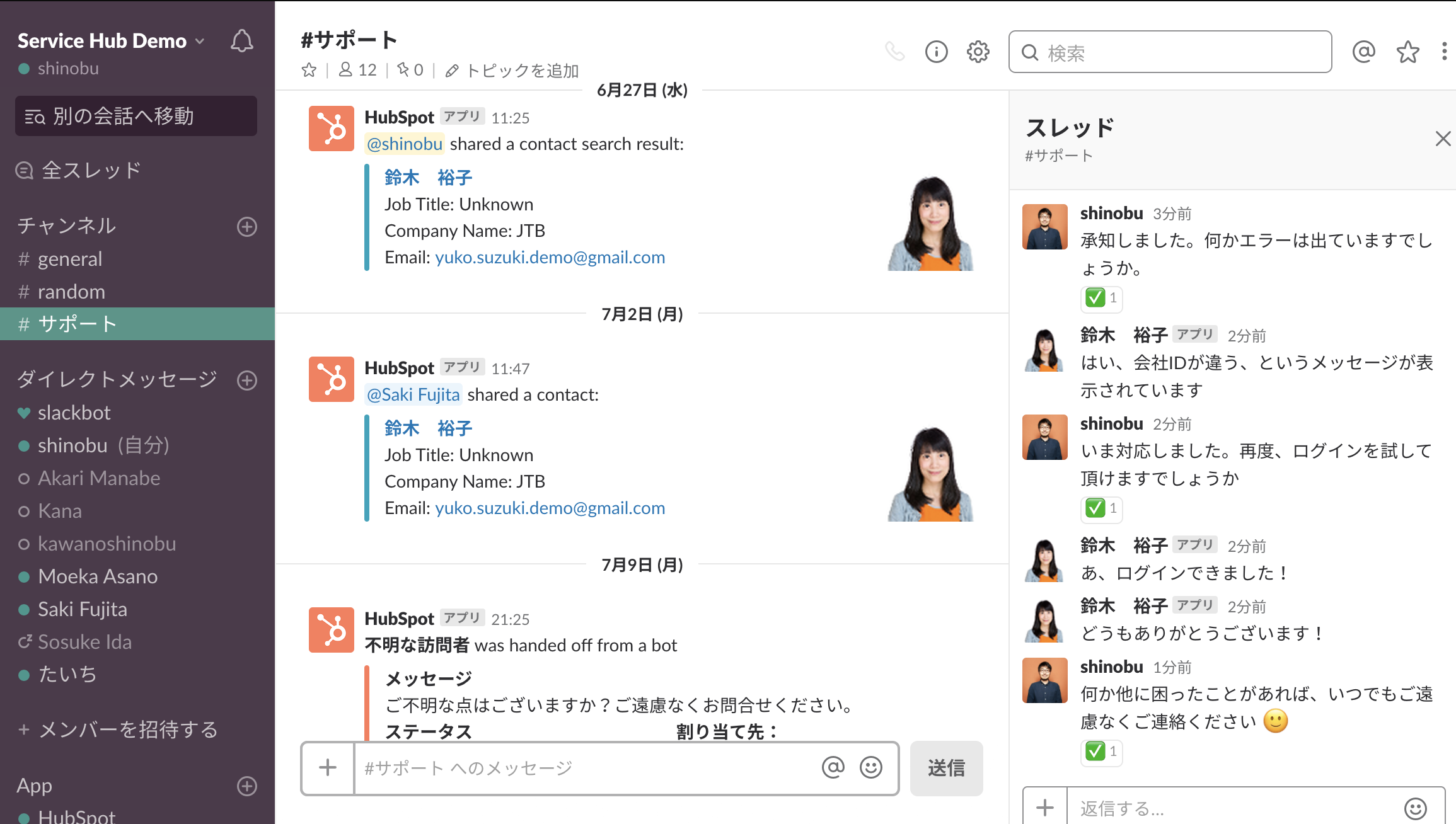
Task: Add a new channel with plus icon
Action: tap(247, 227)
